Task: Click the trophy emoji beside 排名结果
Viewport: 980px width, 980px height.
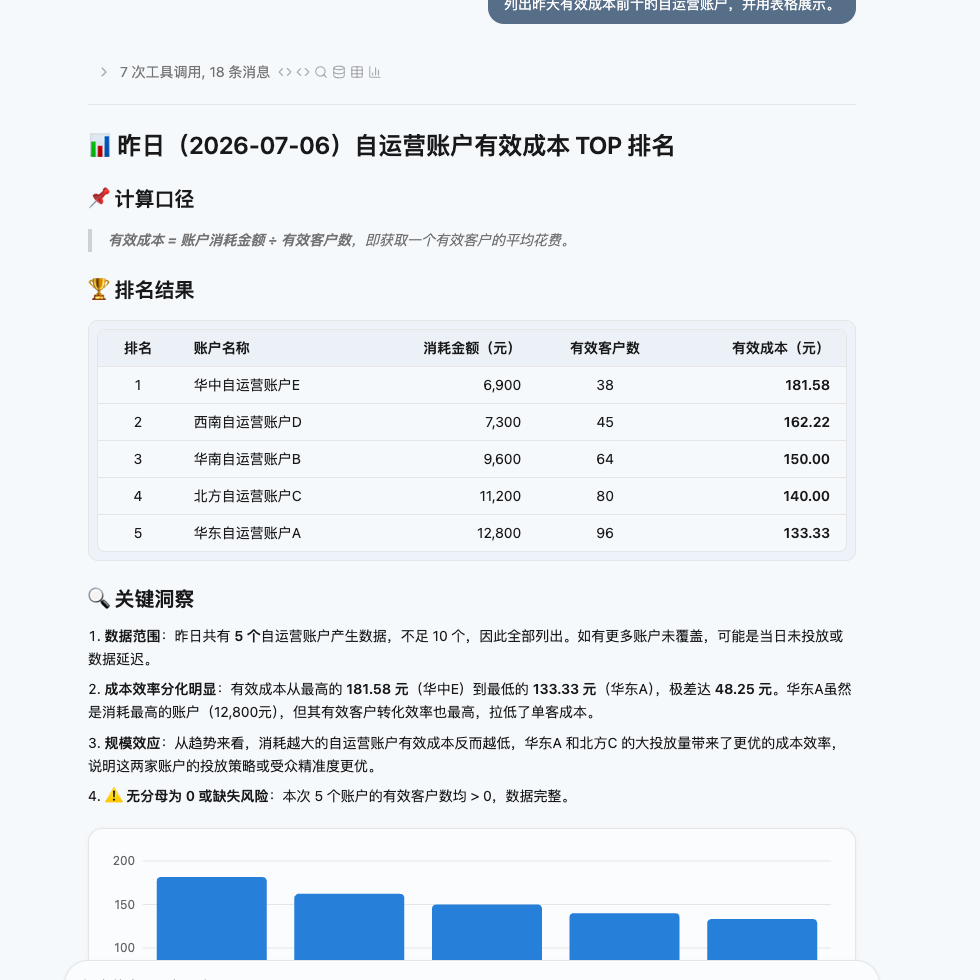Action: (x=99, y=289)
